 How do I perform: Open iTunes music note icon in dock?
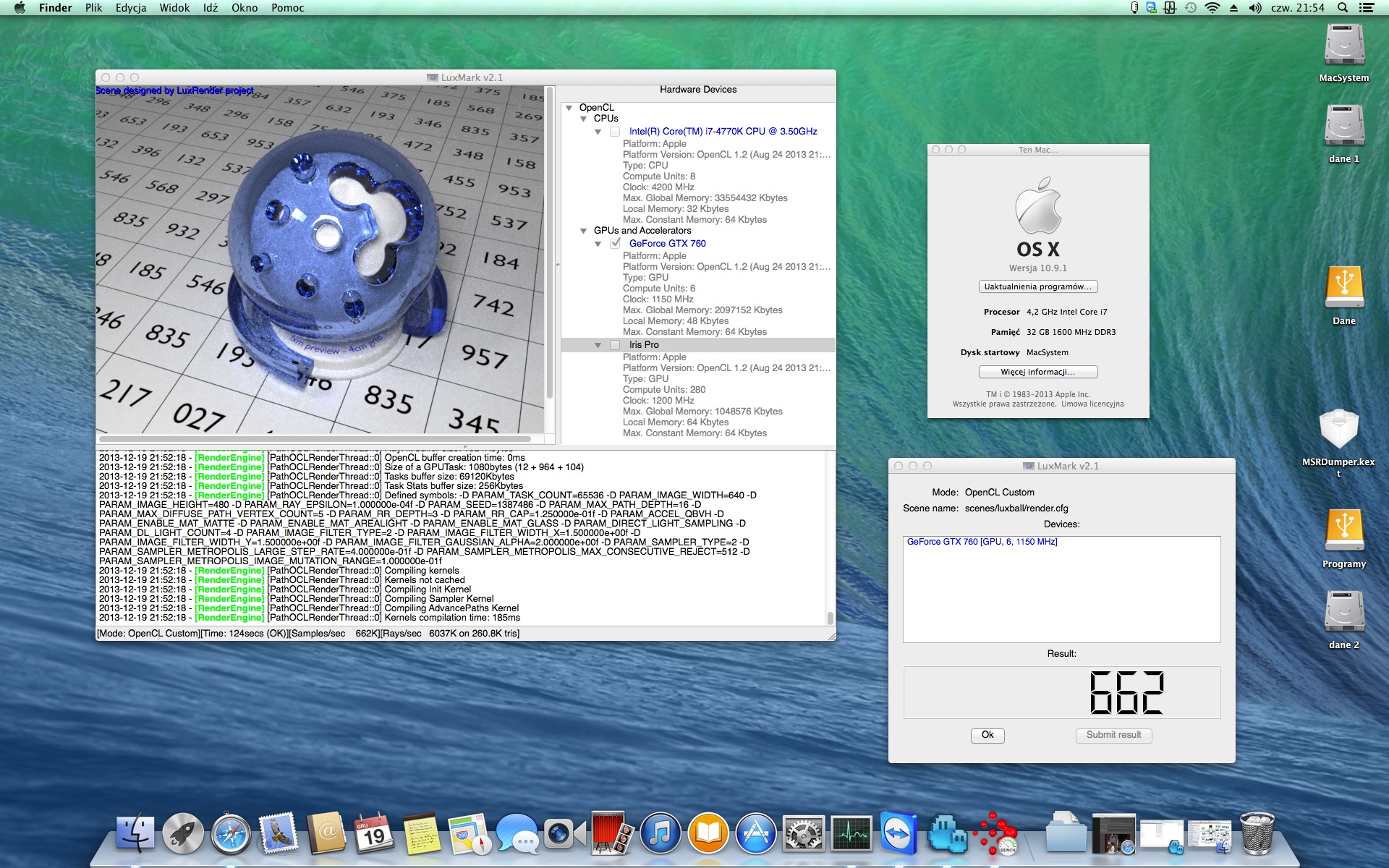[660, 834]
